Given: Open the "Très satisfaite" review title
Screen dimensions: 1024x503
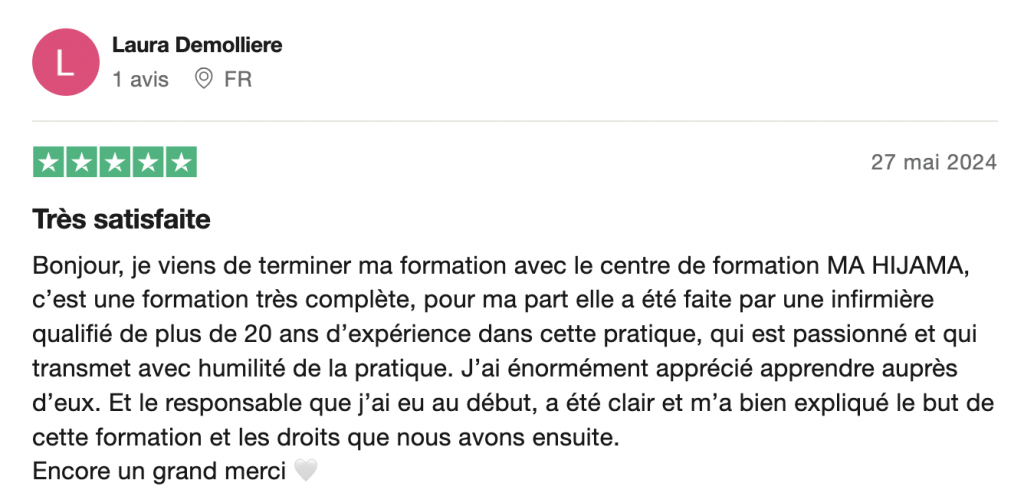Looking at the screenshot, I should (121, 219).
